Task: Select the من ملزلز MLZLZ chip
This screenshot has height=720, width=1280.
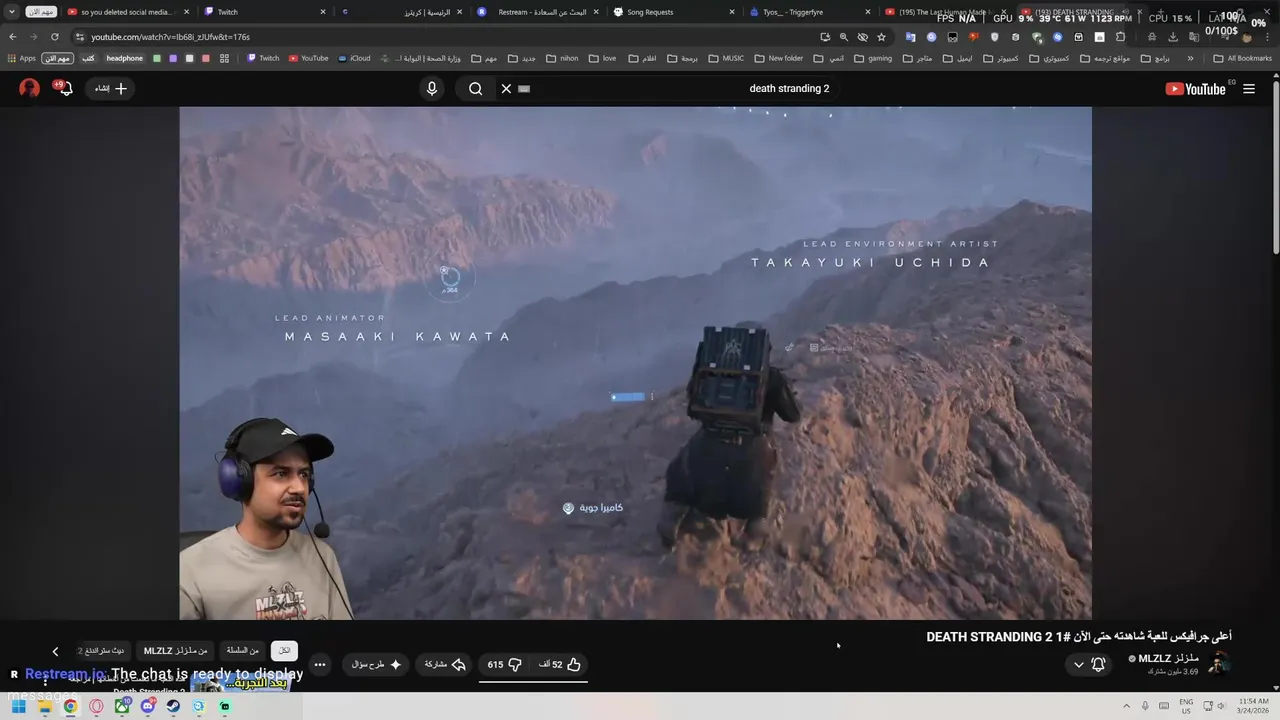Action: click(176, 650)
